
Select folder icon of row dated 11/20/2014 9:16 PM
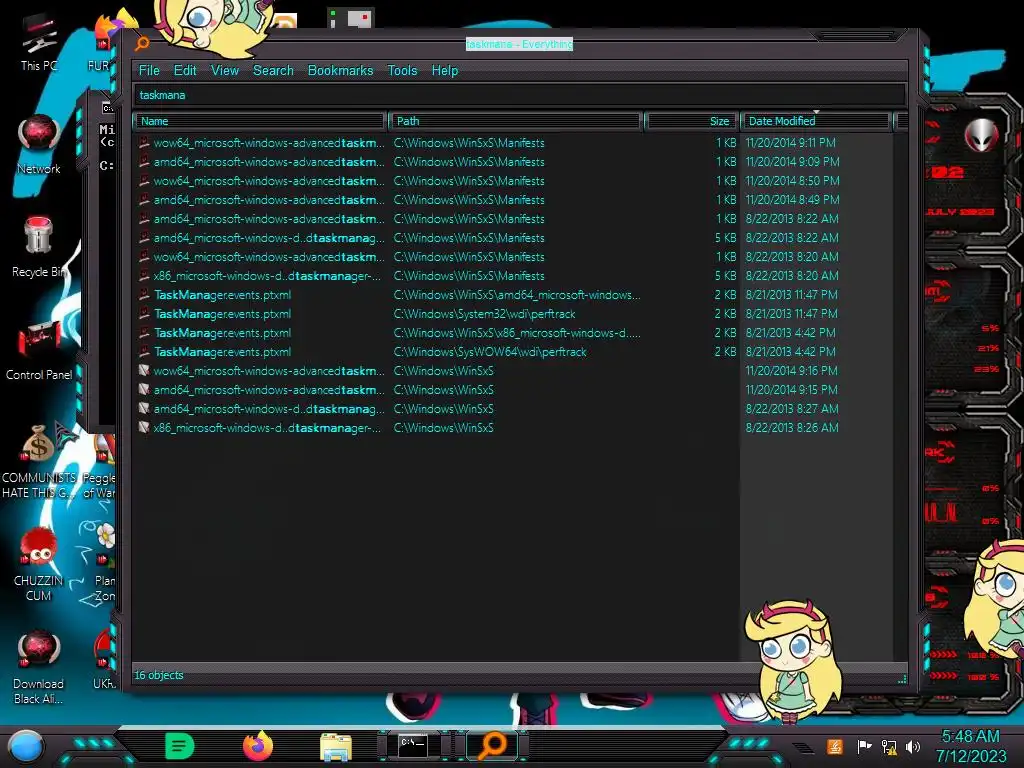point(144,370)
